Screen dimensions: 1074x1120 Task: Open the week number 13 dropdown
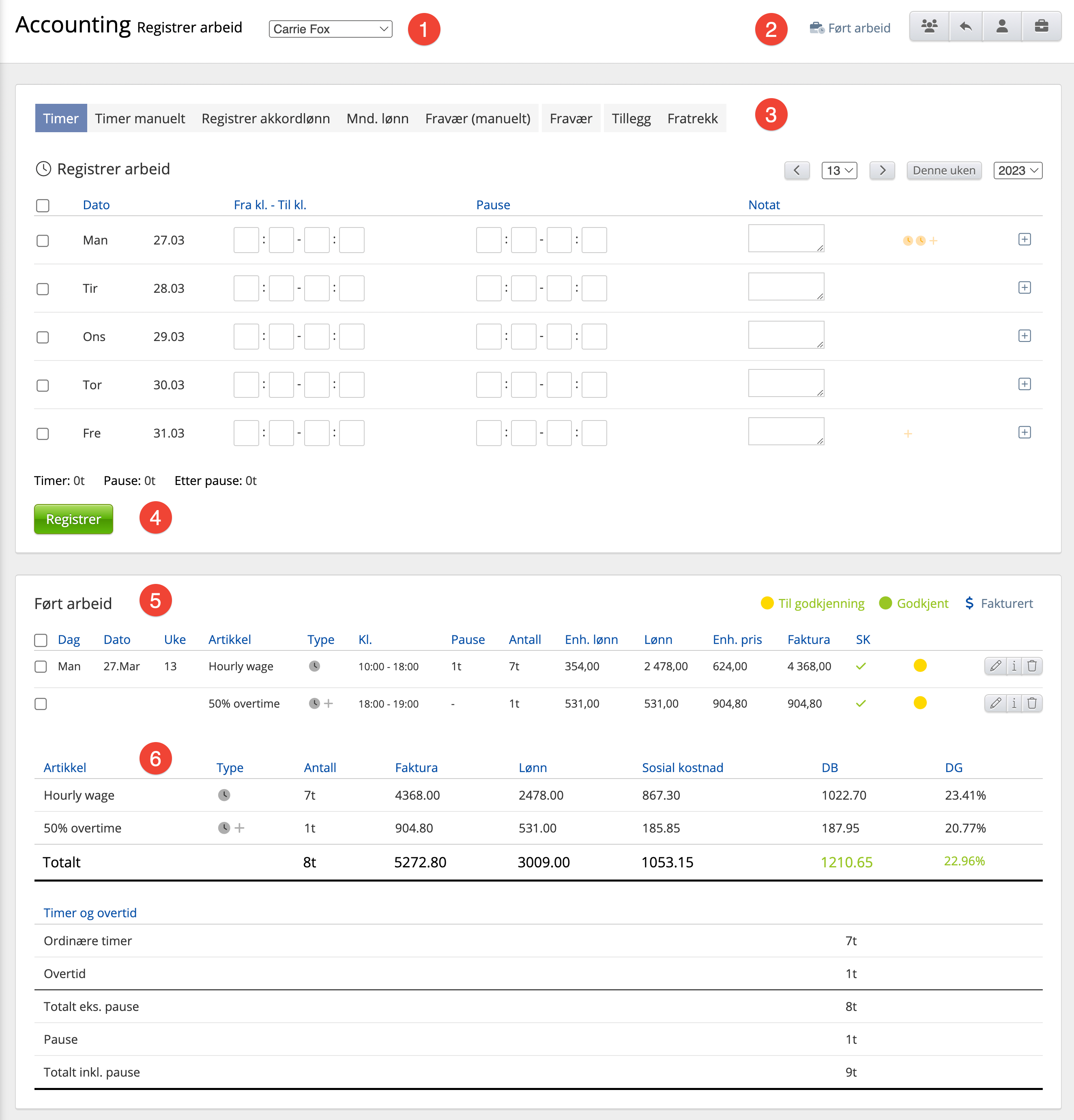pyautogui.click(x=839, y=170)
